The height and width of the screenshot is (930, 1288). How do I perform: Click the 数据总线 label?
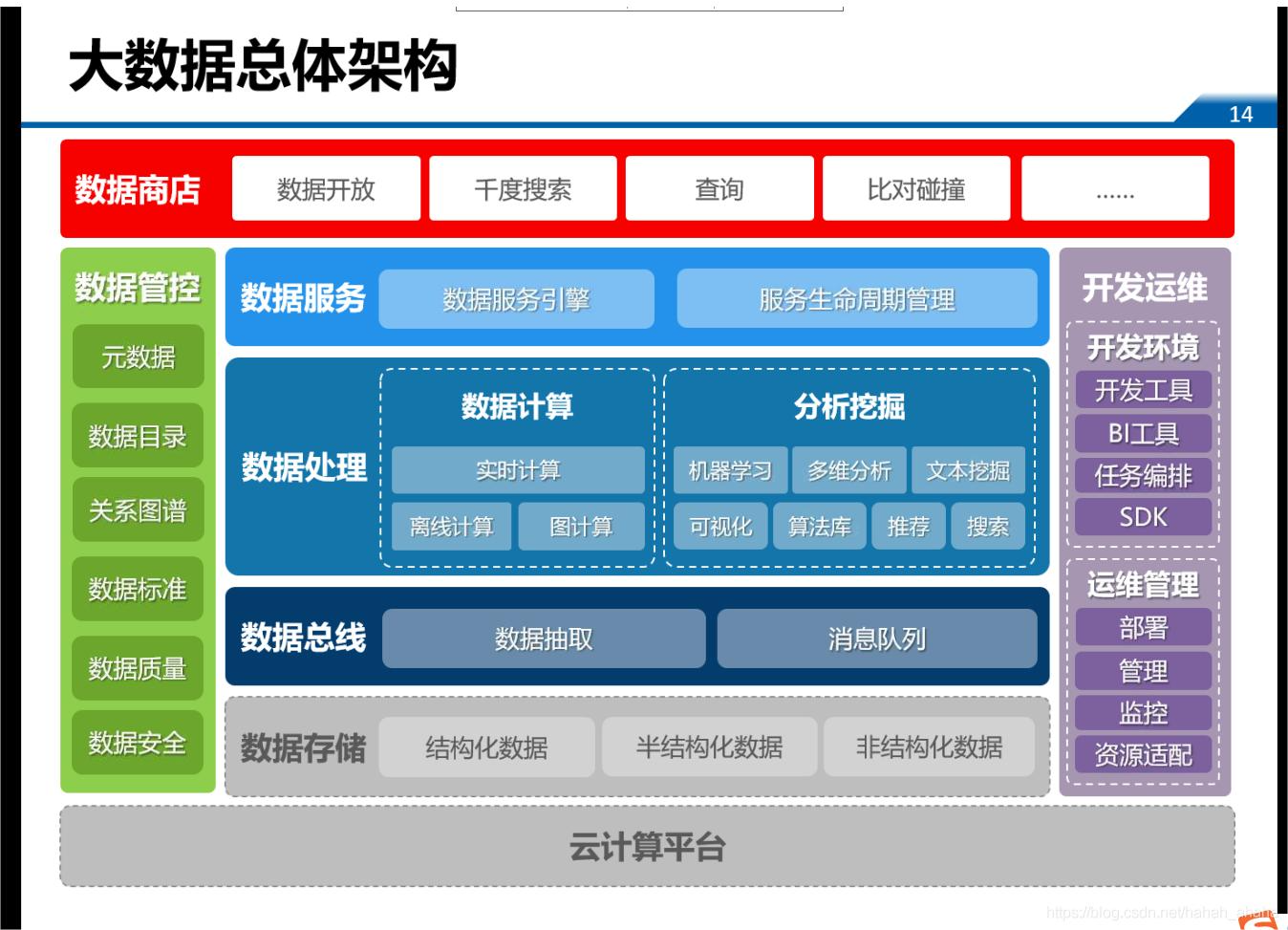pyautogui.click(x=303, y=637)
